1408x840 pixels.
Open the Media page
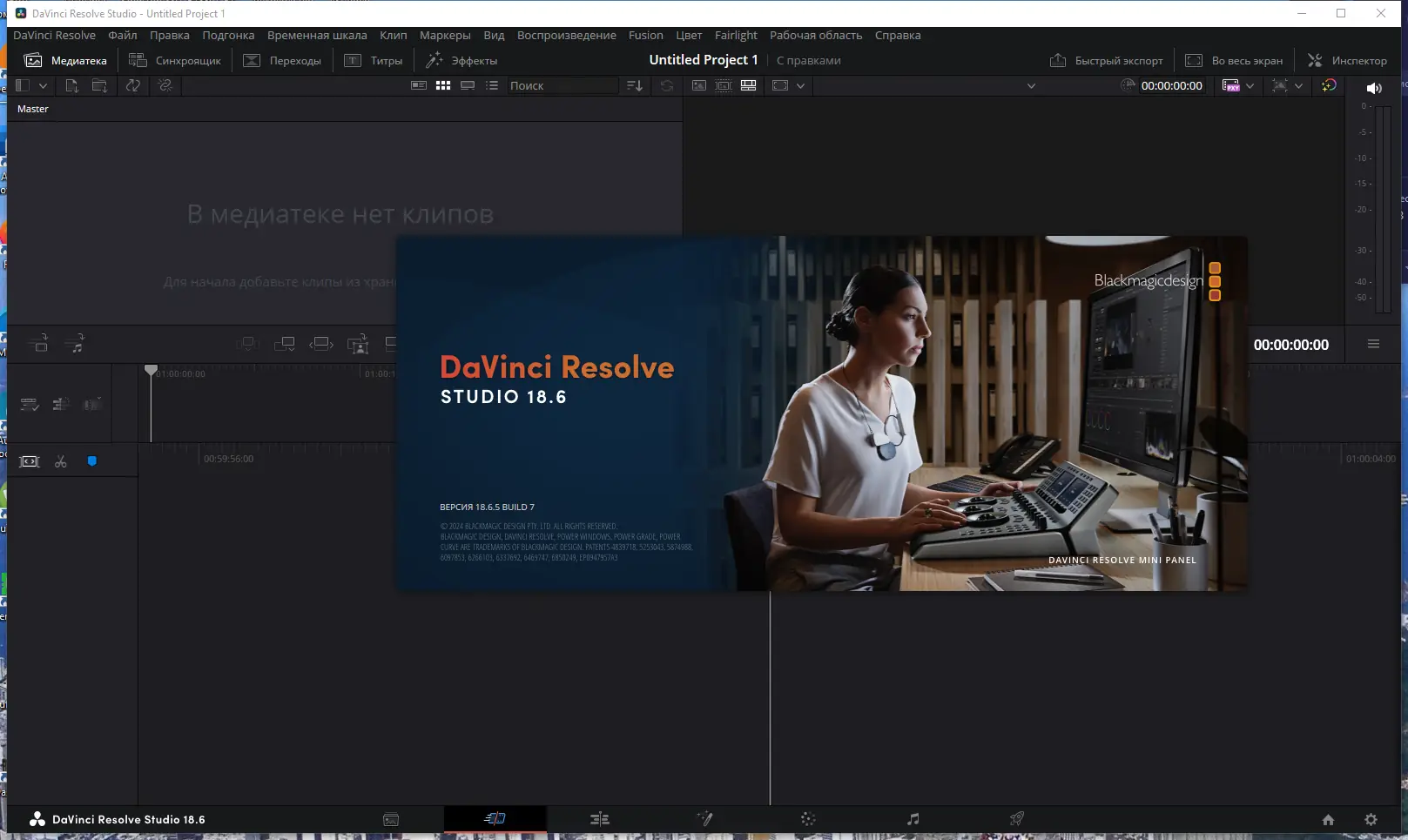[x=391, y=819]
